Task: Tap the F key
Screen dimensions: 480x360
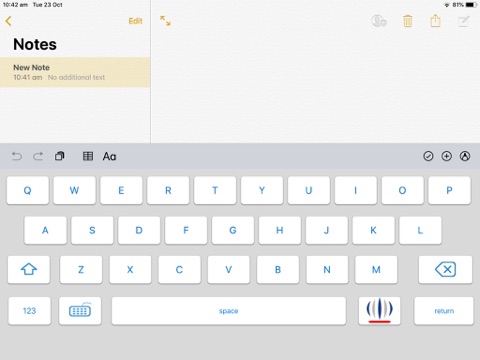Action: (186, 230)
